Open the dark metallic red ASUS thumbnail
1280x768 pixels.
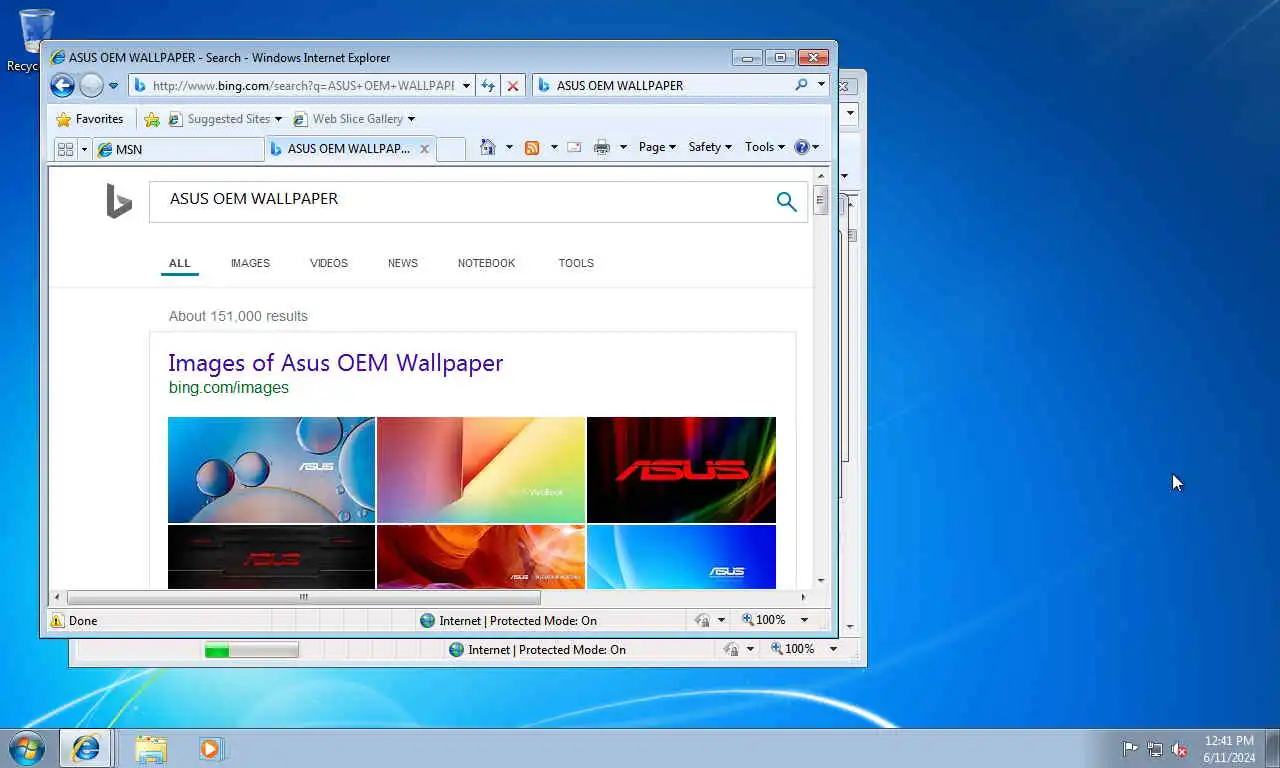(271, 557)
